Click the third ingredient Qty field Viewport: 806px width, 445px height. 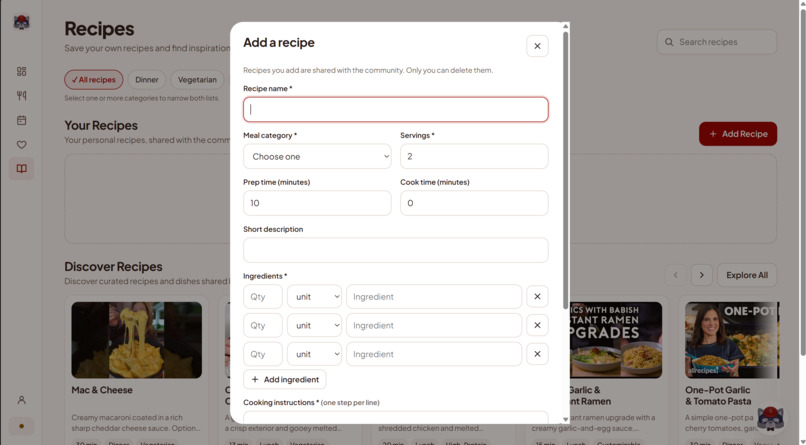pyautogui.click(x=263, y=354)
